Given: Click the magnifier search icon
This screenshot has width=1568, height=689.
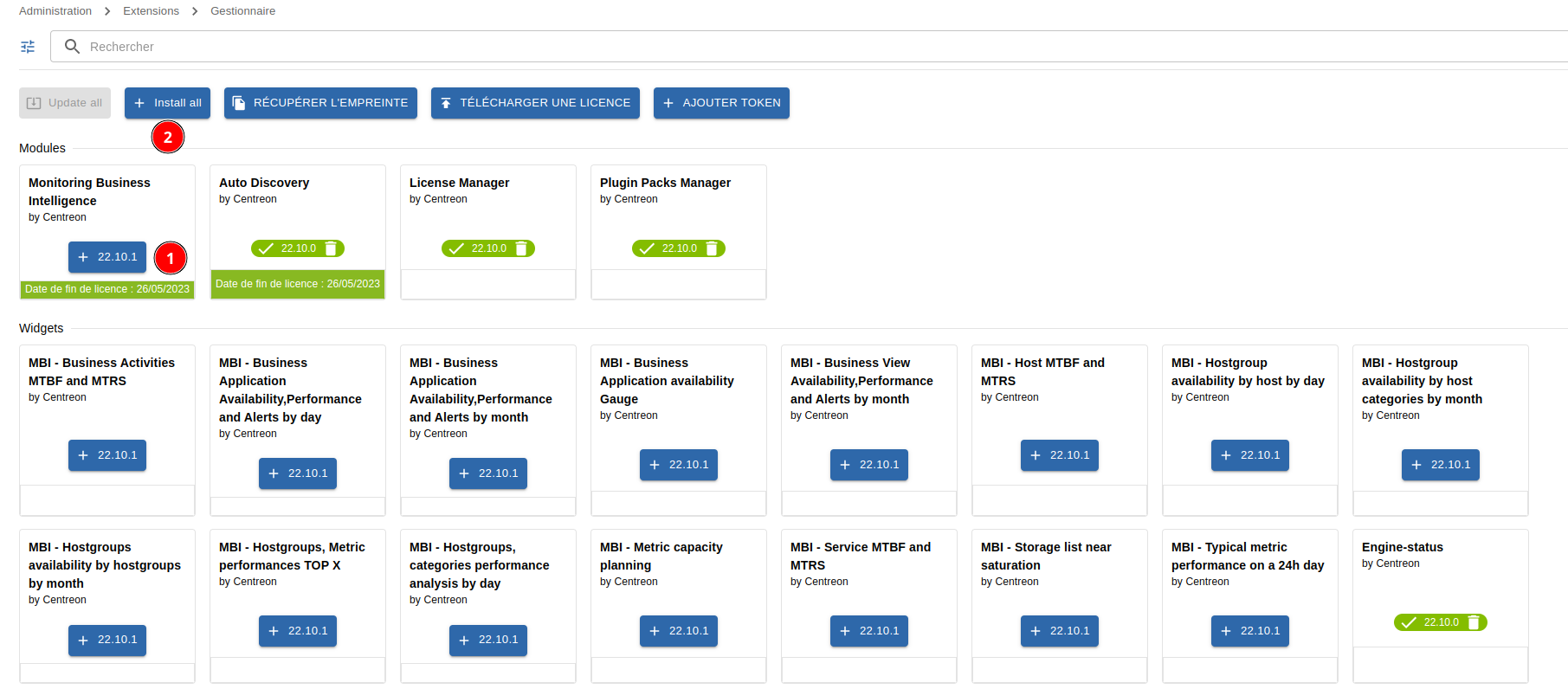Looking at the screenshot, I should click(x=72, y=46).
